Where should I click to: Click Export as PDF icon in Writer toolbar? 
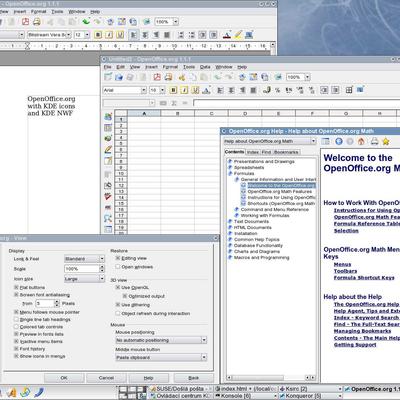pos(25,22)
